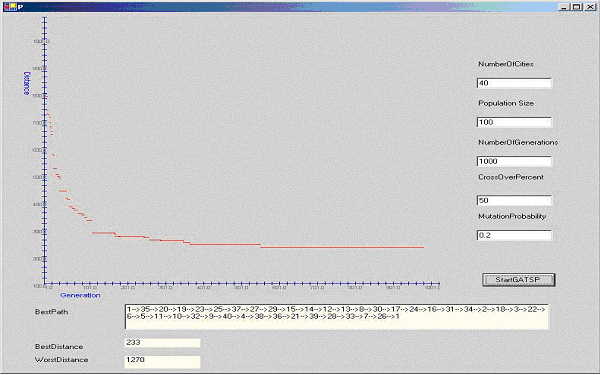Maximize the window
Viewport: 600px width, 375px height.
[x=577, y=7]
